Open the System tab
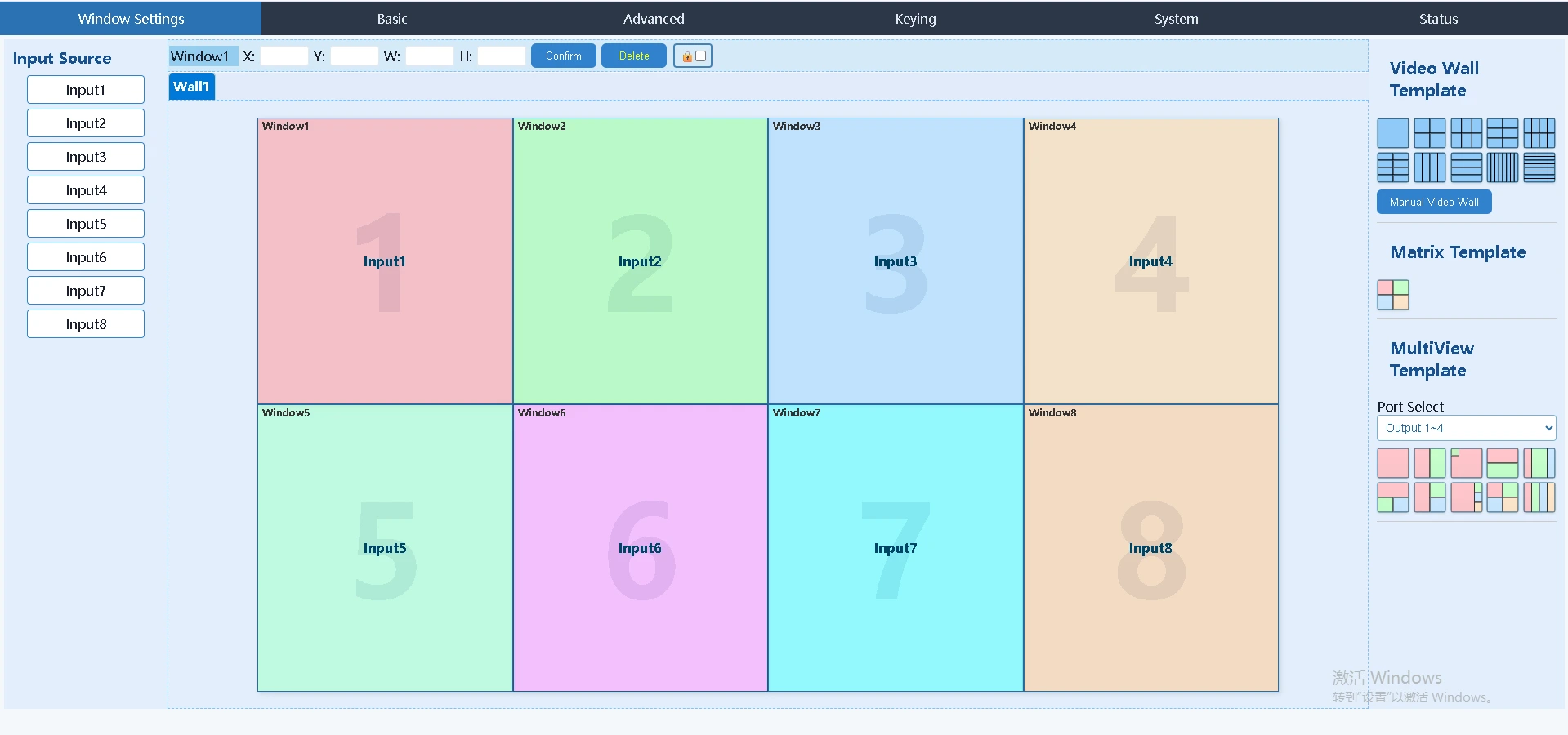 pyautogui.click(x=1177, y=19)
